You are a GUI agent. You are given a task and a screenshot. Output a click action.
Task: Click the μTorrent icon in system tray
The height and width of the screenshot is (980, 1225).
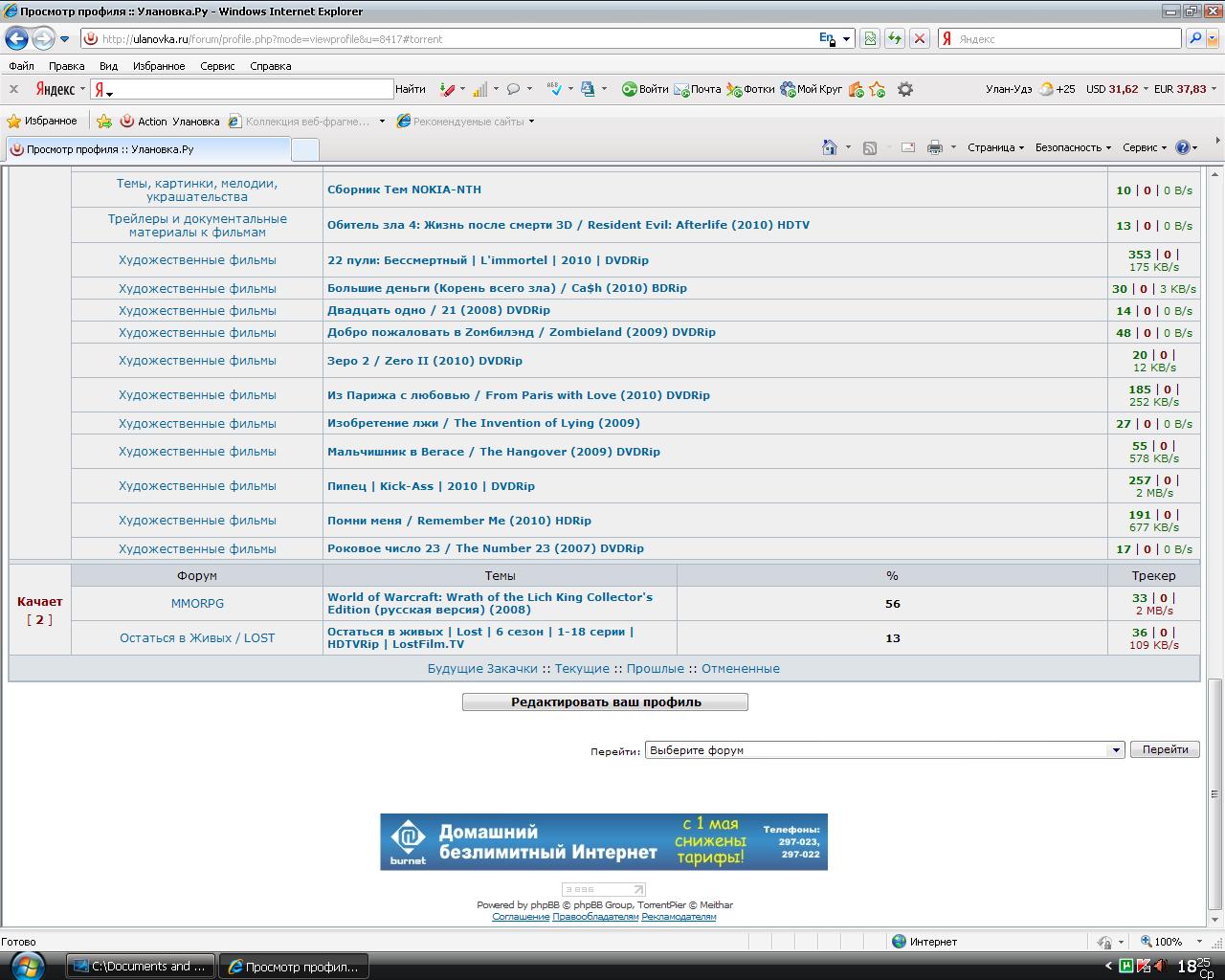[x=1126, y=966]
